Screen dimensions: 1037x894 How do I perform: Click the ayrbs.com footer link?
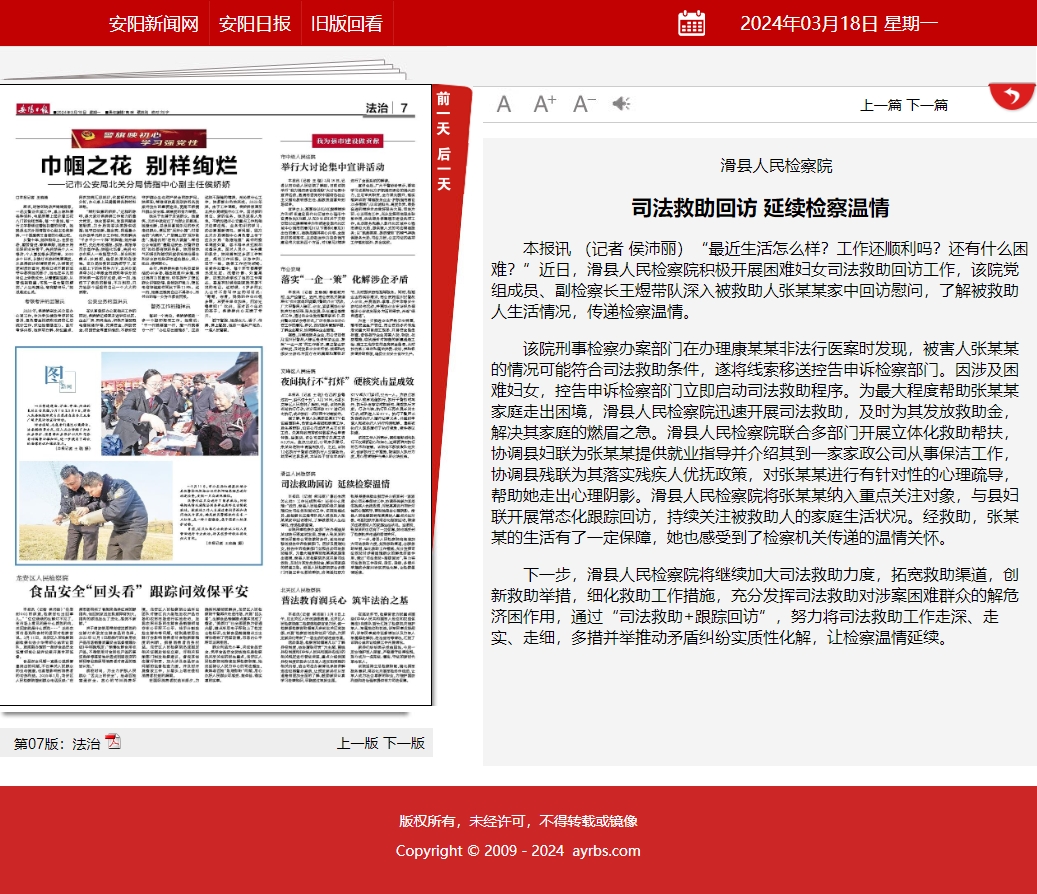click(x=606, y=851)
